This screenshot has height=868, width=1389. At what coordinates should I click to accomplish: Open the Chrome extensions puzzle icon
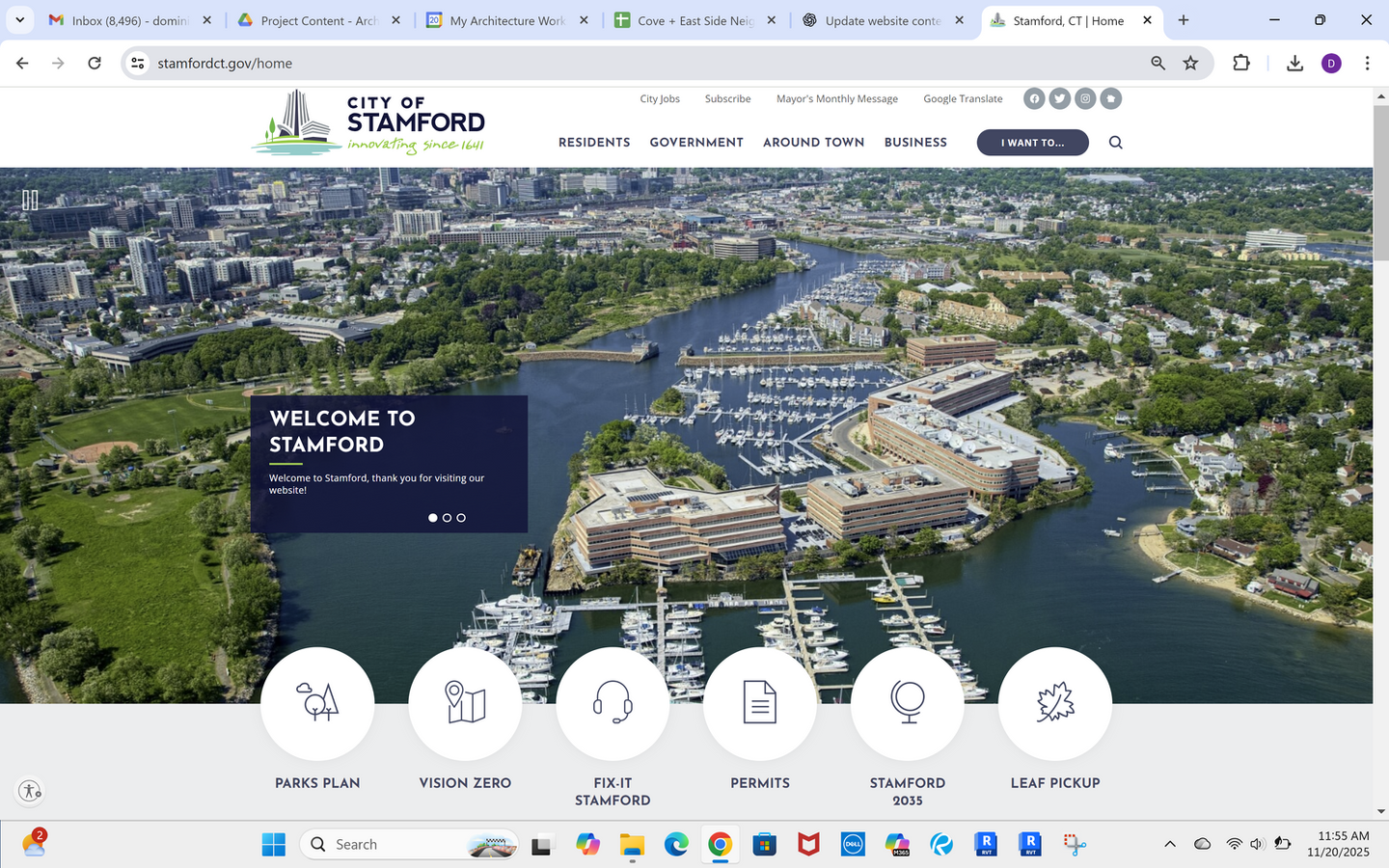tap(1241, 63)
